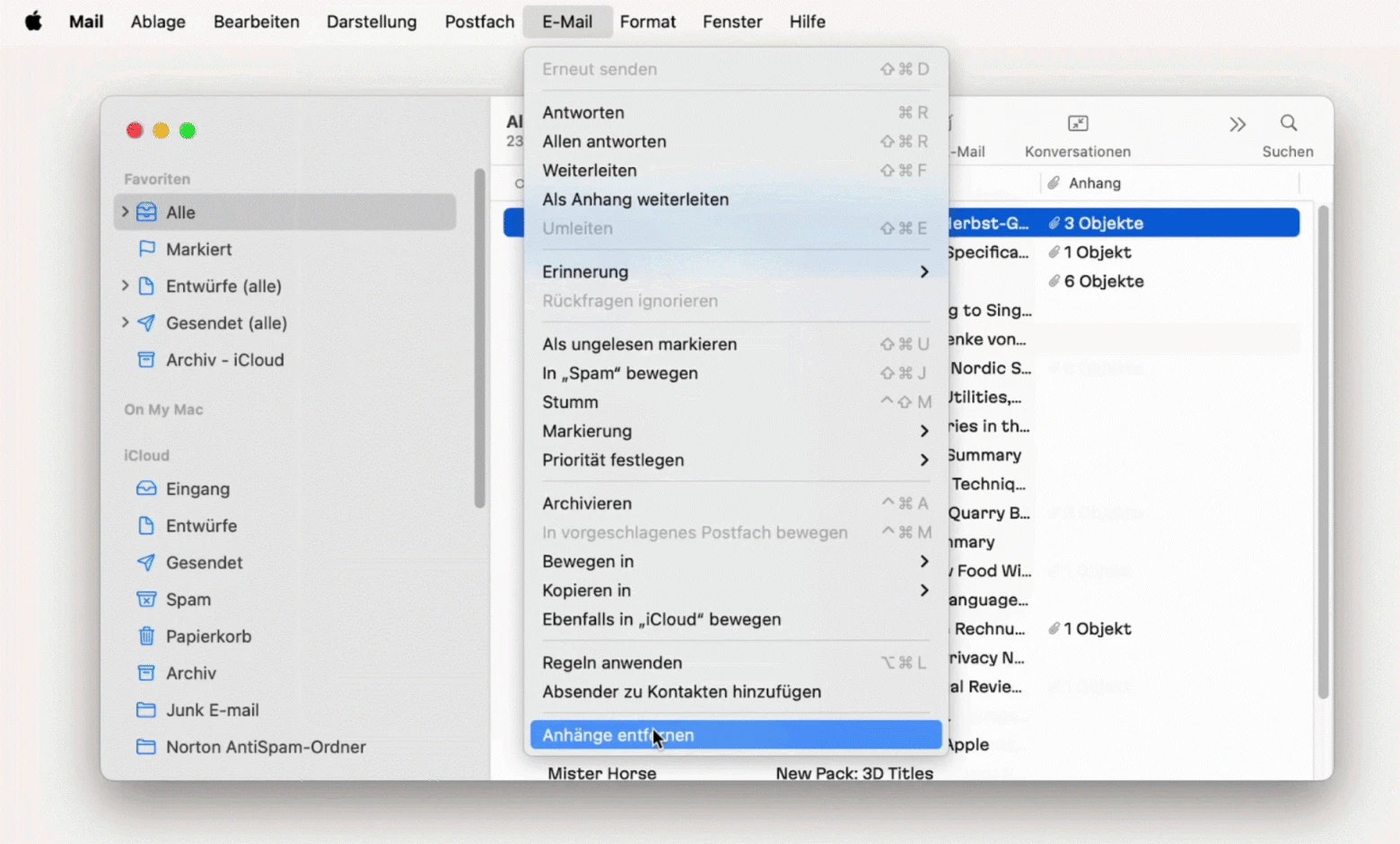
Task: Open the Erinnerung submenu
Action: (x=736, y=272)
